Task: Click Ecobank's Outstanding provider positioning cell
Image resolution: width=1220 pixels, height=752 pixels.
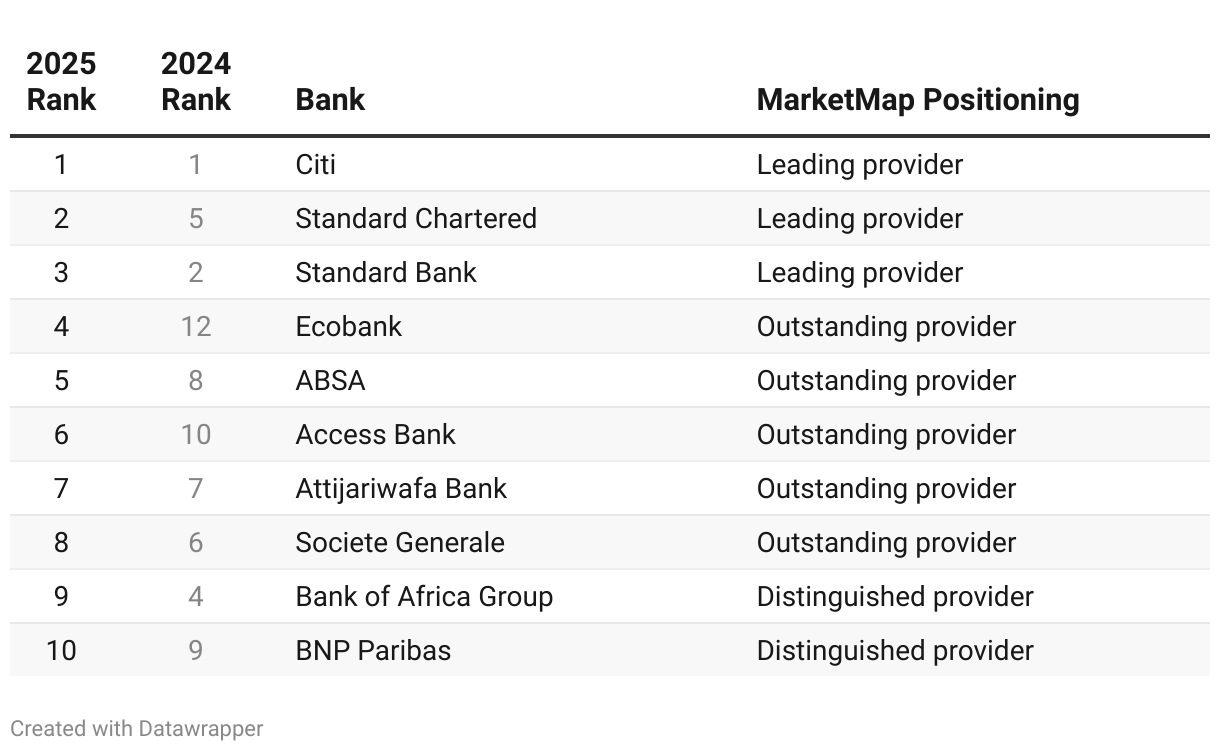Action: pyautogui.click(x=886, y=327)
